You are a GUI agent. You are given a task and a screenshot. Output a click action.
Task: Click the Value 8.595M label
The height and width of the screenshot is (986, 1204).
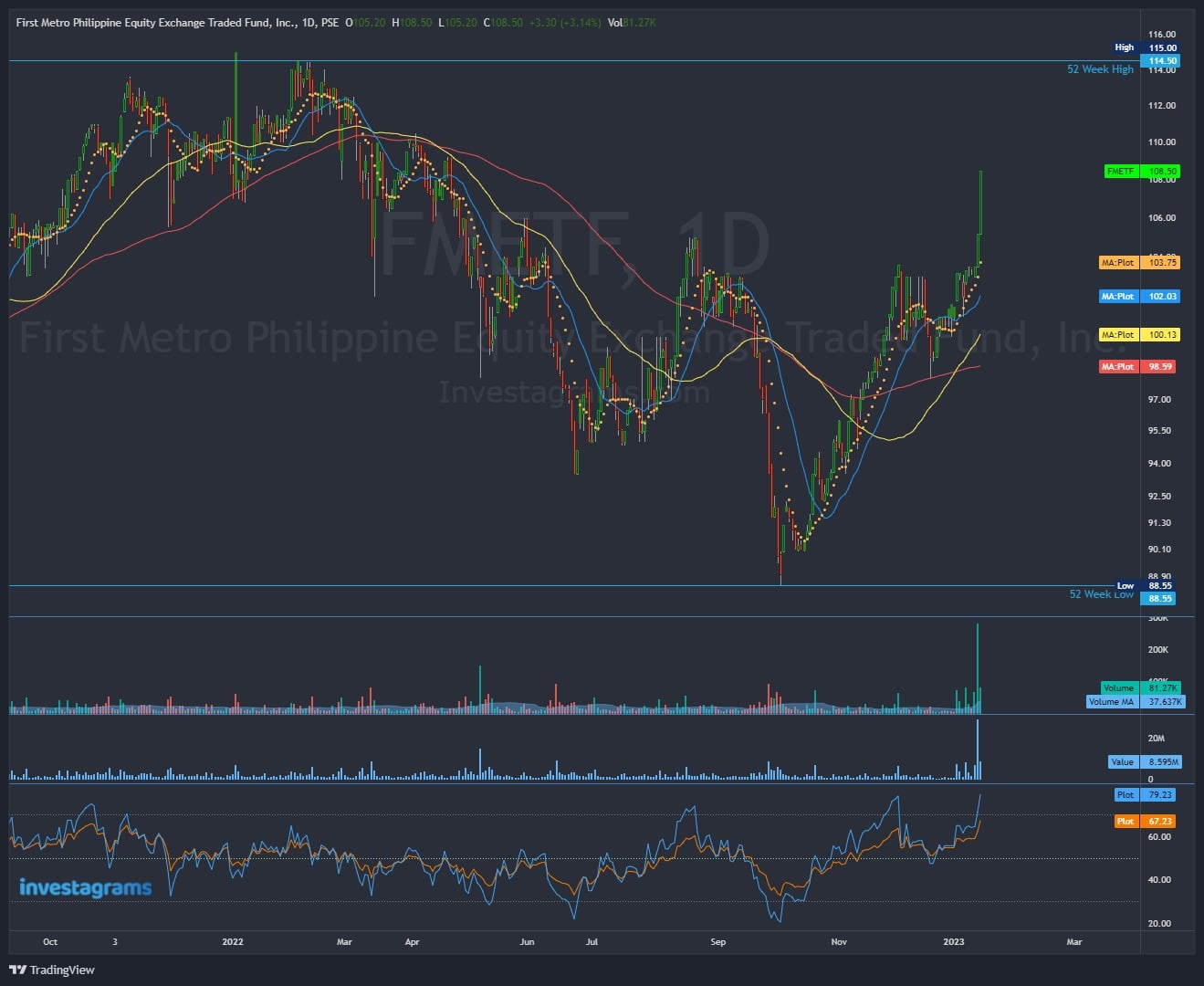tap(1144, 761)
